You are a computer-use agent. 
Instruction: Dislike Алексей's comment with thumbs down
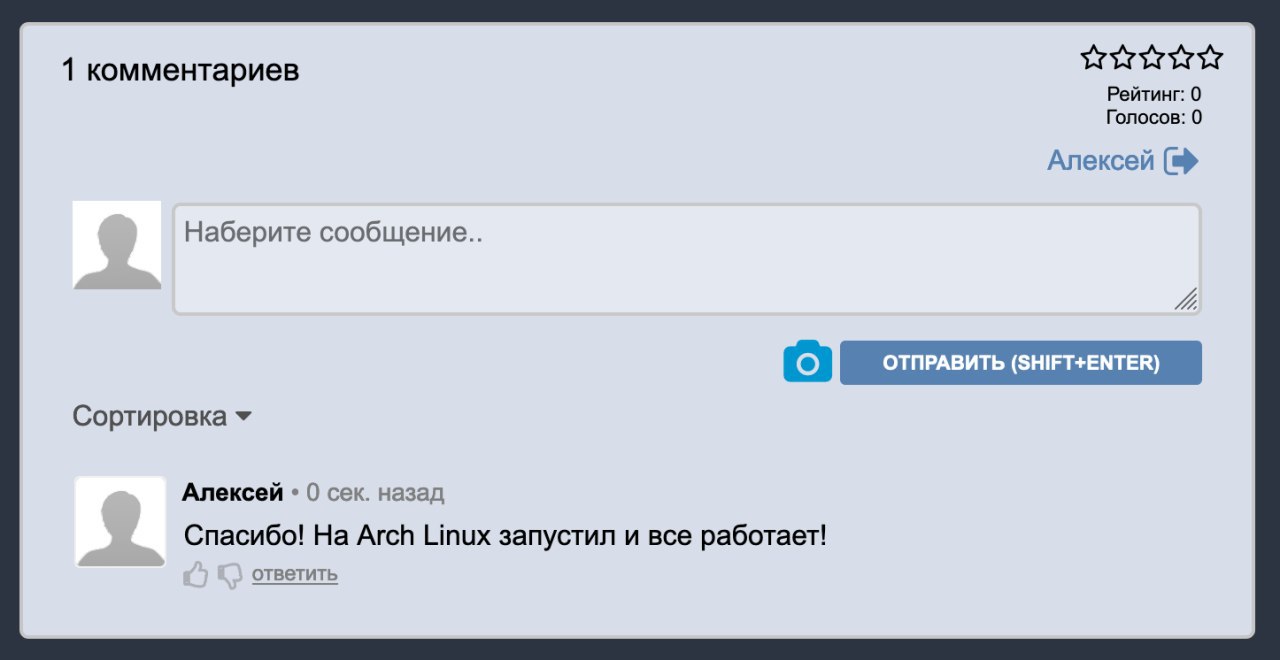[230, 575]
